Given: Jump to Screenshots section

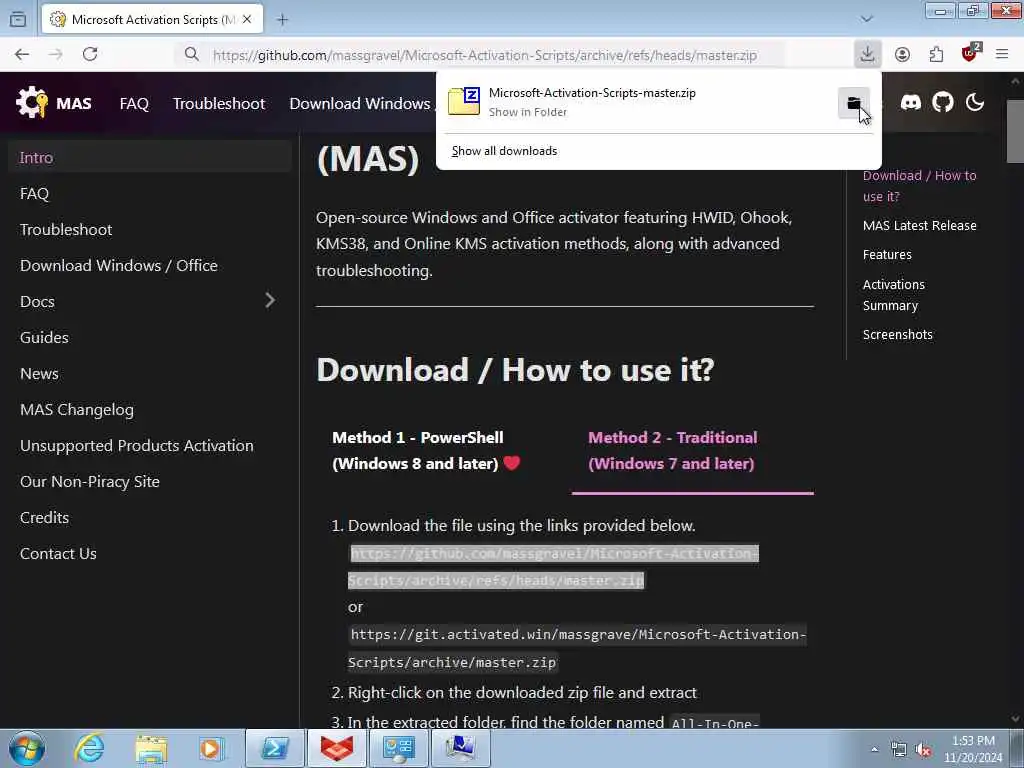Looking at the screenshot, I should (x=897, y=334).
